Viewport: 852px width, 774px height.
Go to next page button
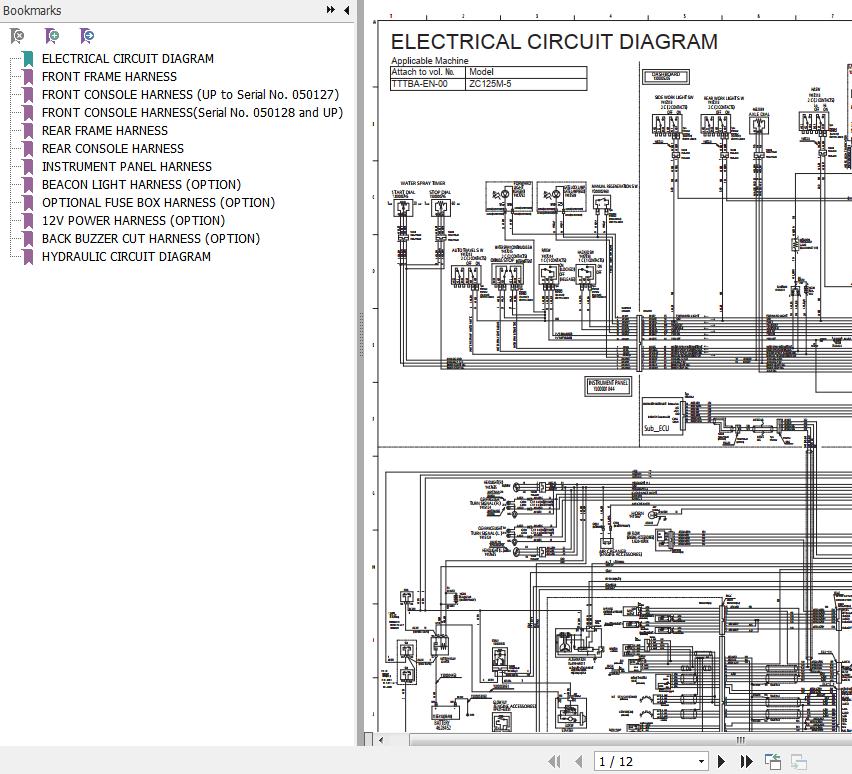pyautogui.click(x=722, y=761)
